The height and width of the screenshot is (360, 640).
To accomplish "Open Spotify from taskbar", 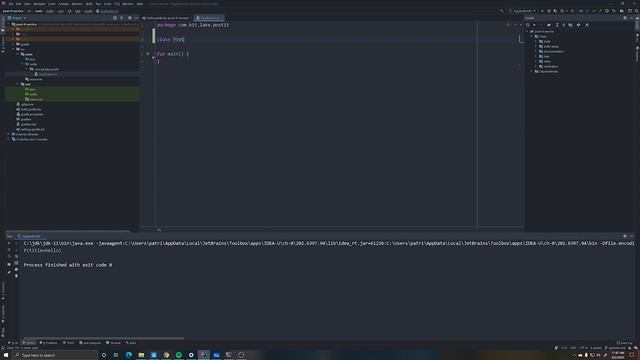I will pyautogui.click(x=179, y=355).
